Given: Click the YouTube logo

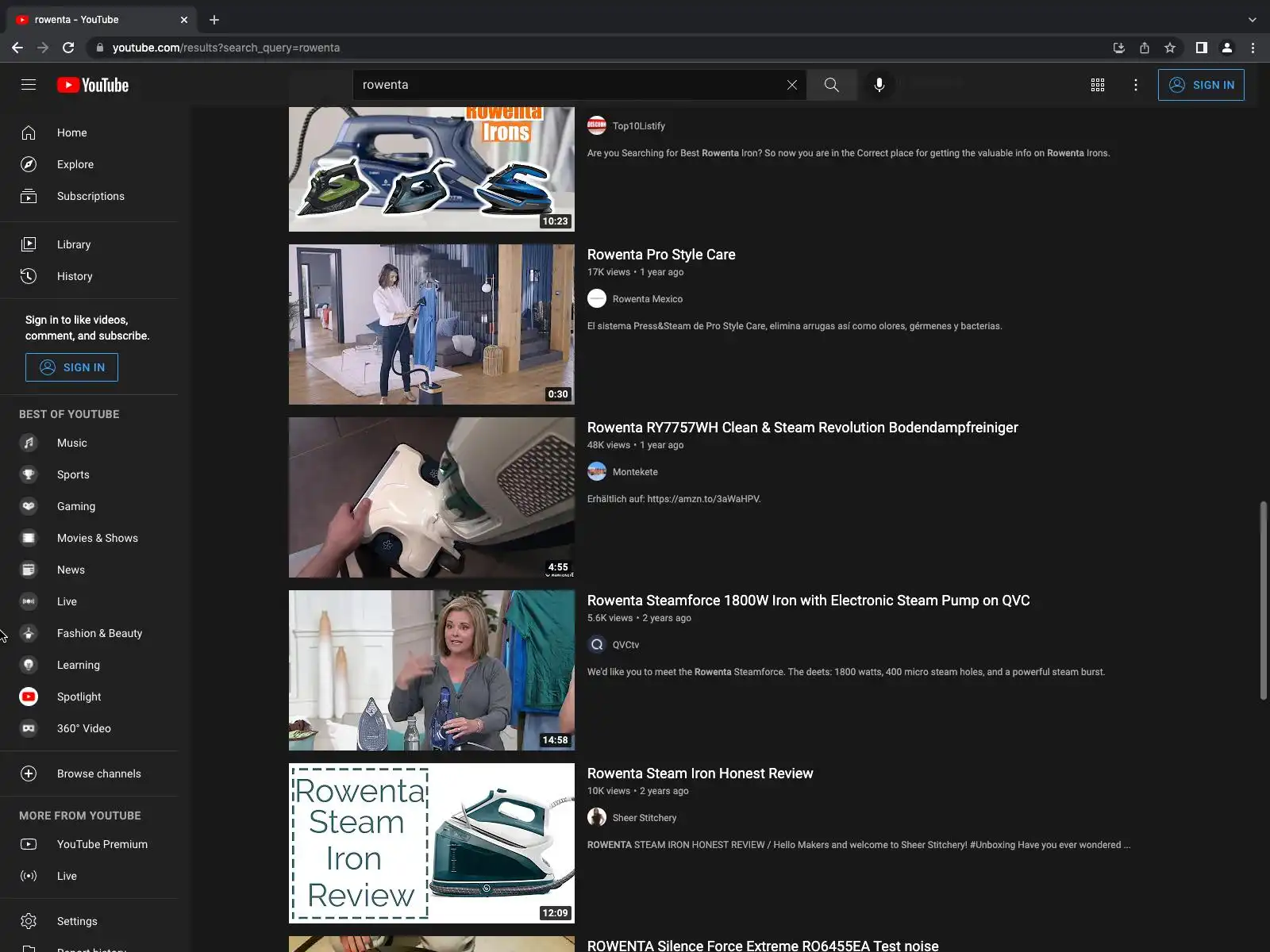Looking at the screenshot, I should point(93,85).
